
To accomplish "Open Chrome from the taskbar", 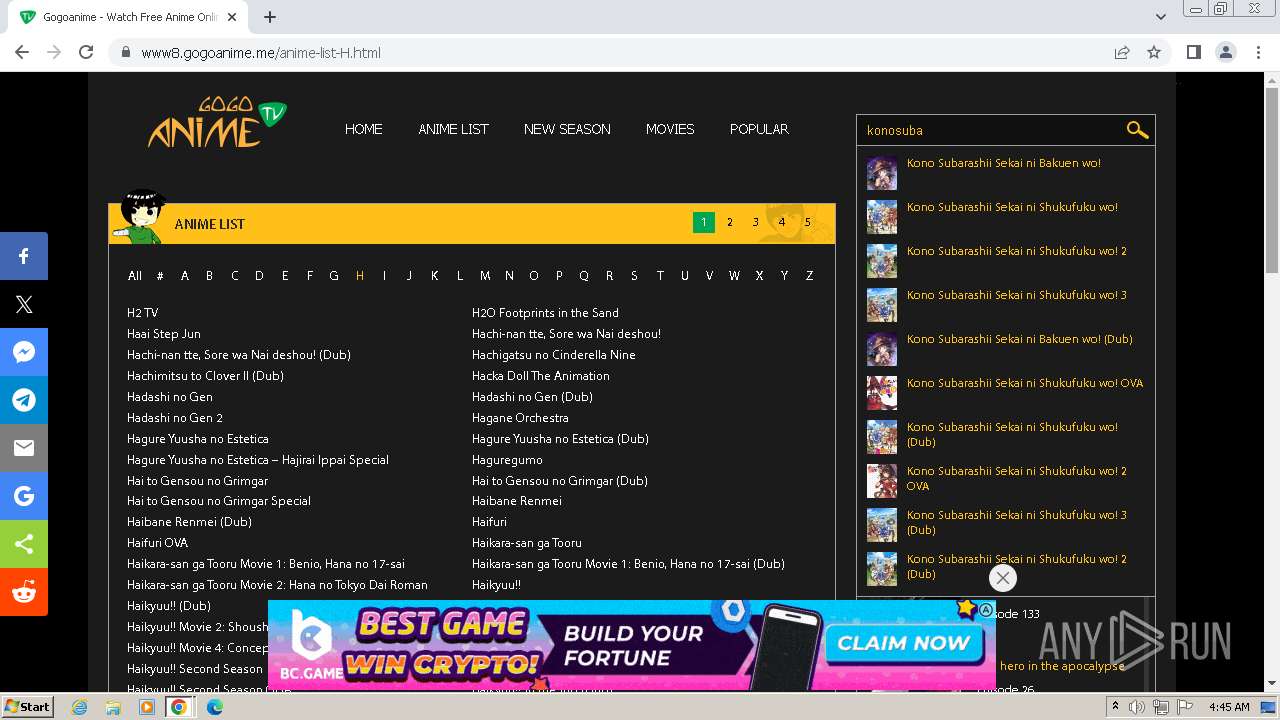I will pos(179,707).
